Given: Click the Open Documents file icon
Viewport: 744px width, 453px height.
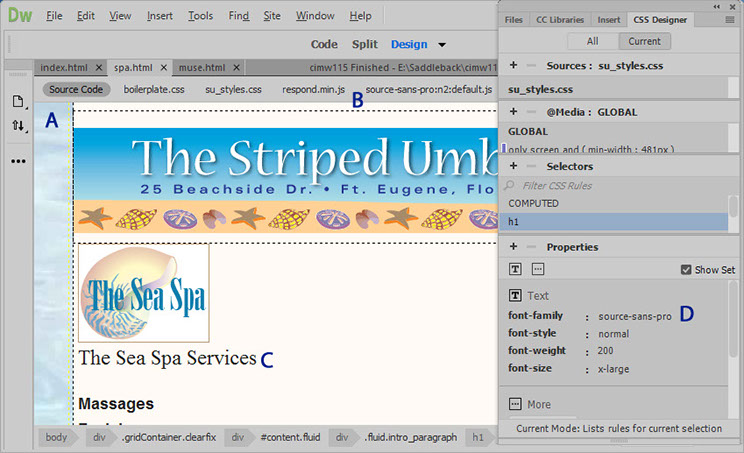Looking at the screenshot, I should 18,101.
